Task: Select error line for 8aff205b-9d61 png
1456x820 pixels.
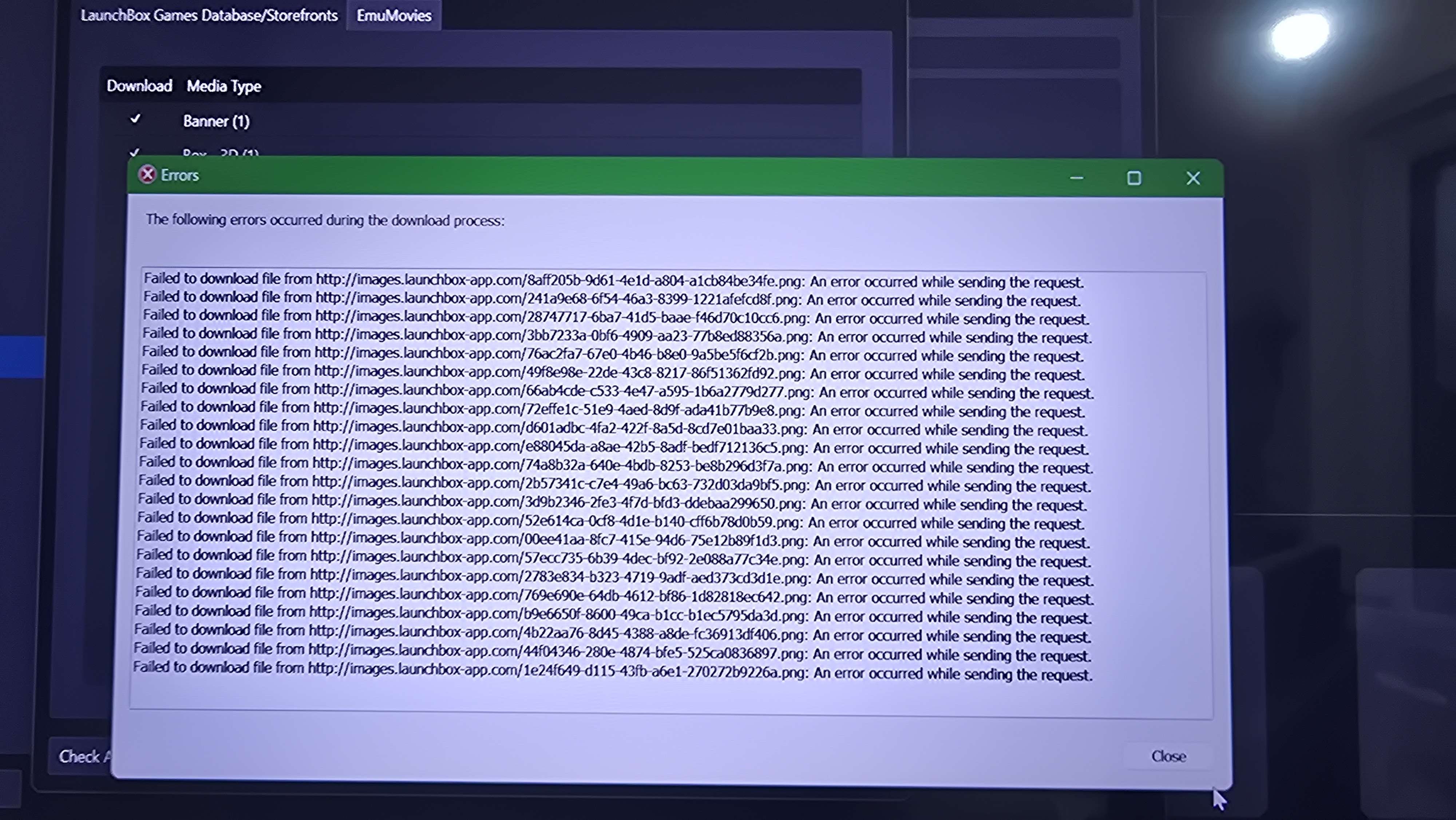Action: [x=614, y=280]
